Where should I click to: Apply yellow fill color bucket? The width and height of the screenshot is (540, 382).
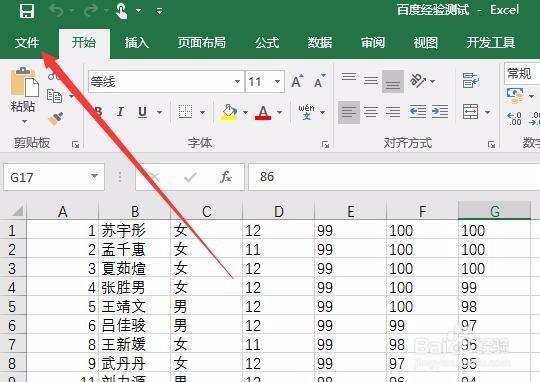[229, 112]
